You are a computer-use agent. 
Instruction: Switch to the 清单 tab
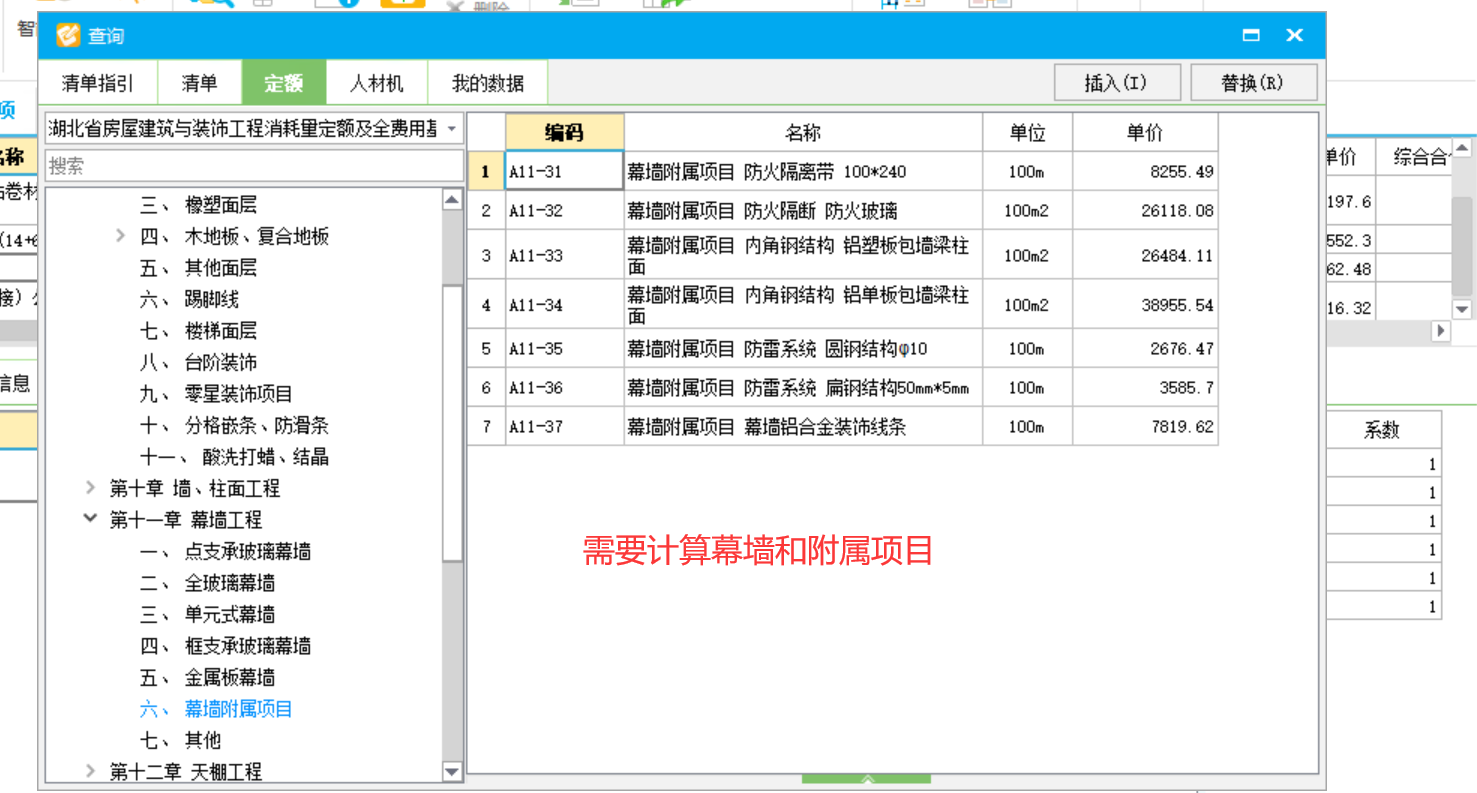[x=198, y=83]
